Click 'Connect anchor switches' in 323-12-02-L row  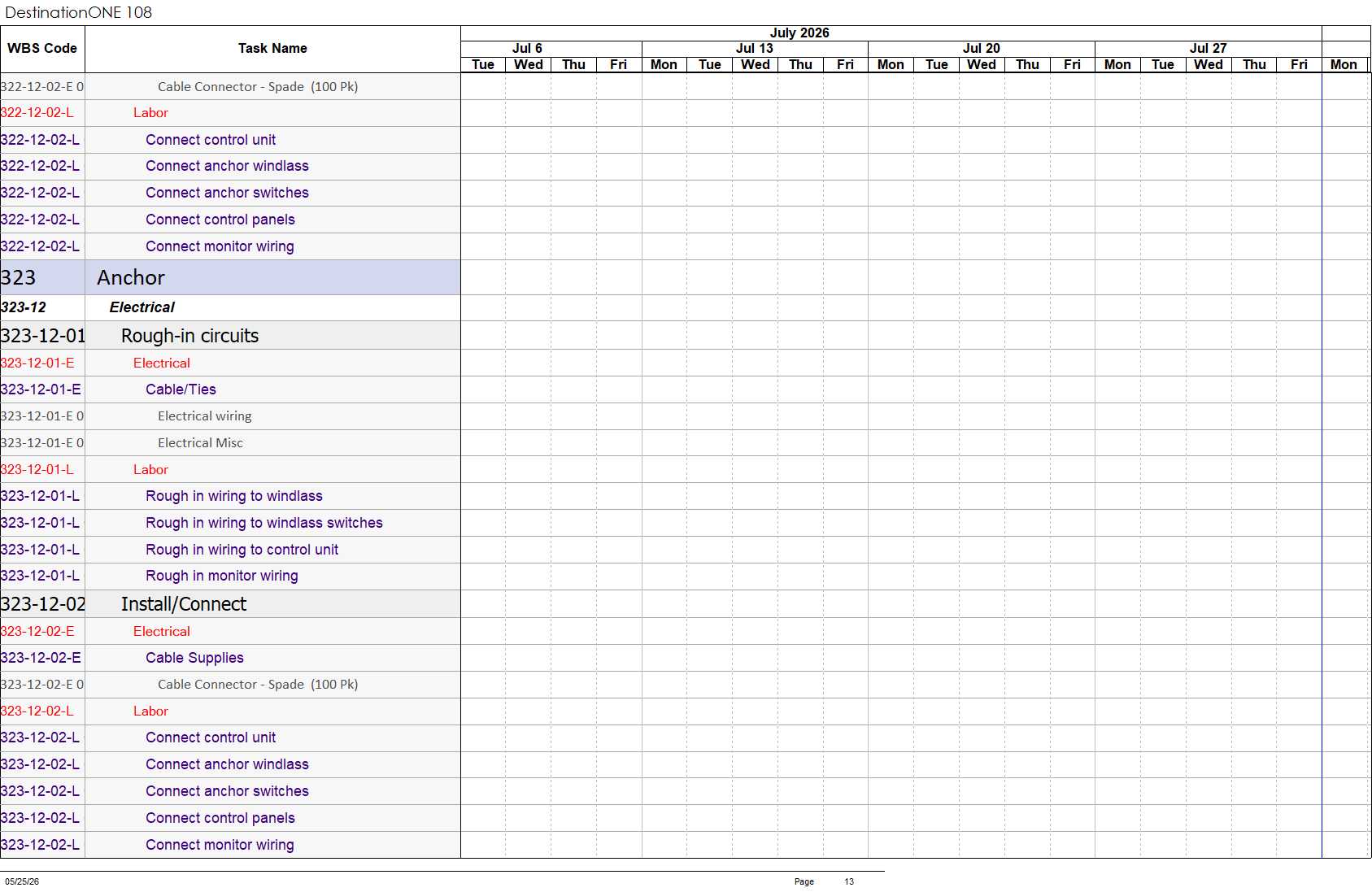click(227, 791)
